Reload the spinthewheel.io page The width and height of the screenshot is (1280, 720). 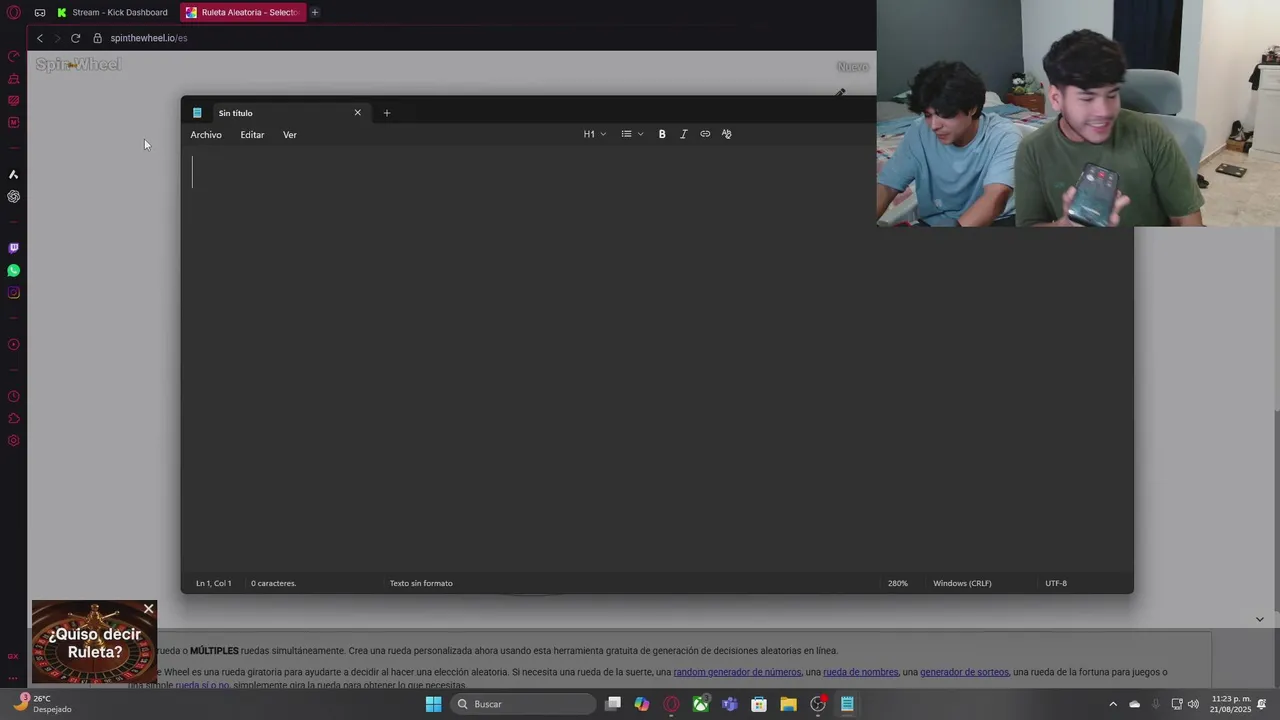[x=75, y=38]
